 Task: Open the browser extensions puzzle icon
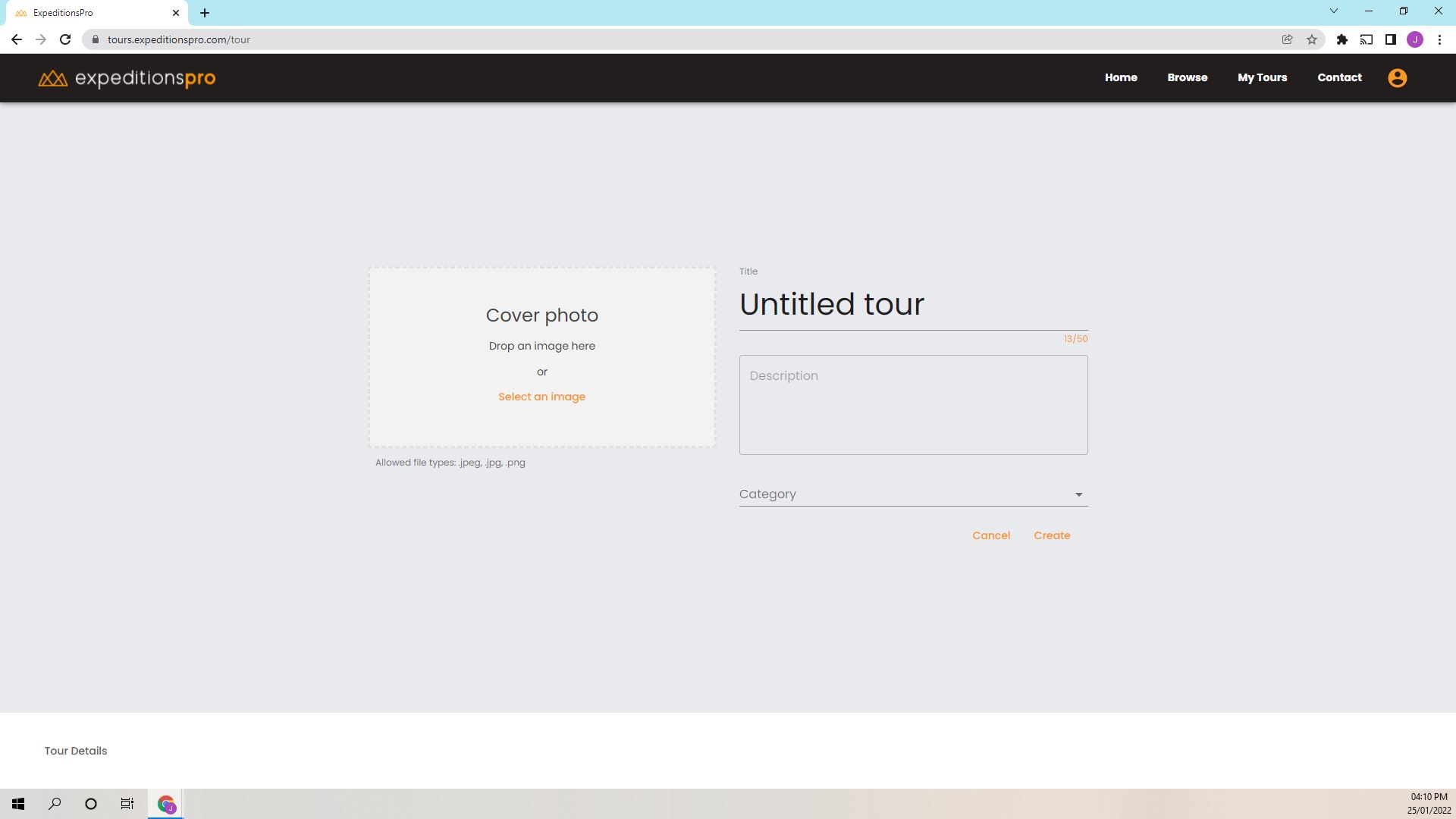coord(1341,39)
